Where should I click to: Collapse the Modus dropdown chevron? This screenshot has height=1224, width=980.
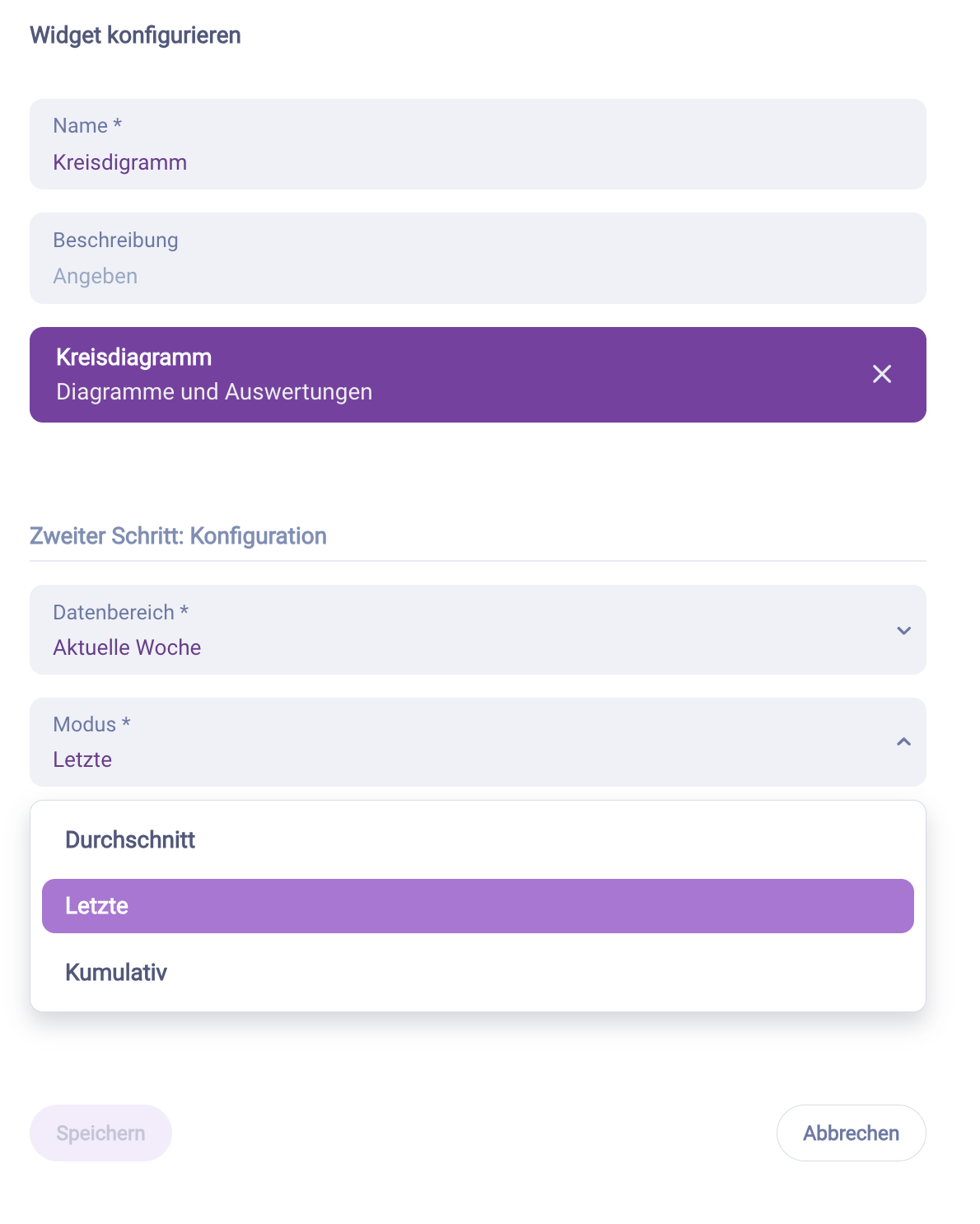point(903,742)
